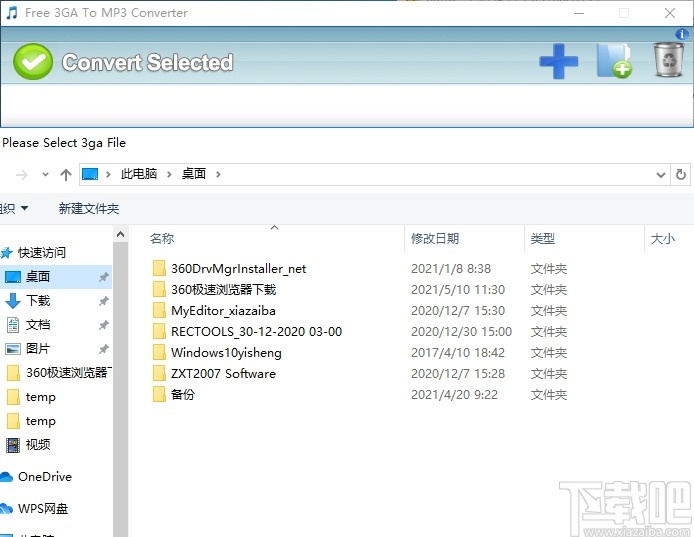Click the pin icon beside 文档
The height and width of the screenshot is (537, 694).
[104, 325]
